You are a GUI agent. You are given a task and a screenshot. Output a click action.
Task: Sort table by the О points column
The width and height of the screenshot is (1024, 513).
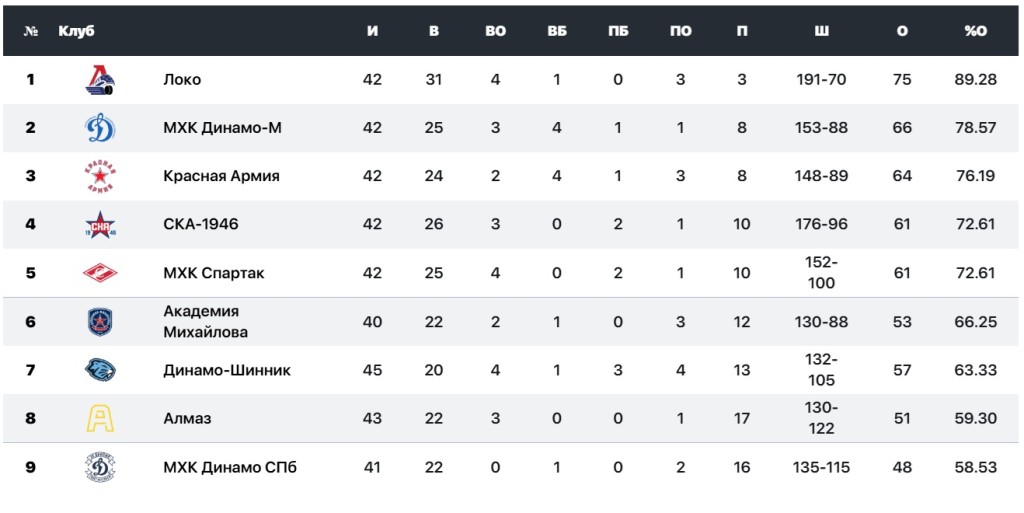[x=902, y=31]
